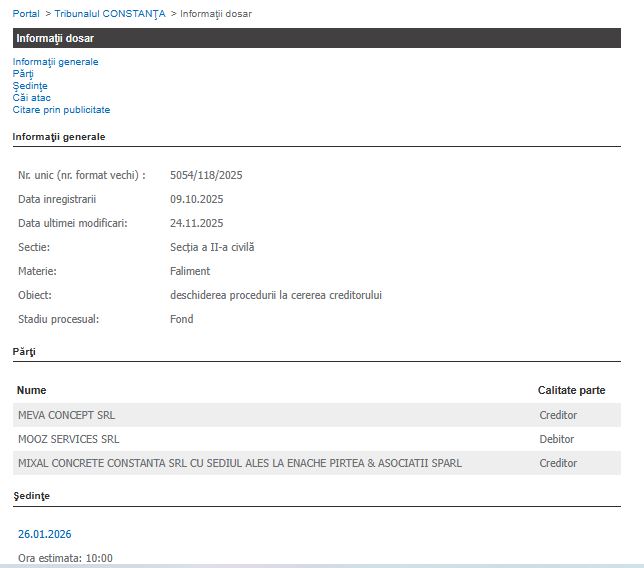Click the Portal breadcrumb link
The height and width of the screenshot is (568, 644).
tap(26, 14)
